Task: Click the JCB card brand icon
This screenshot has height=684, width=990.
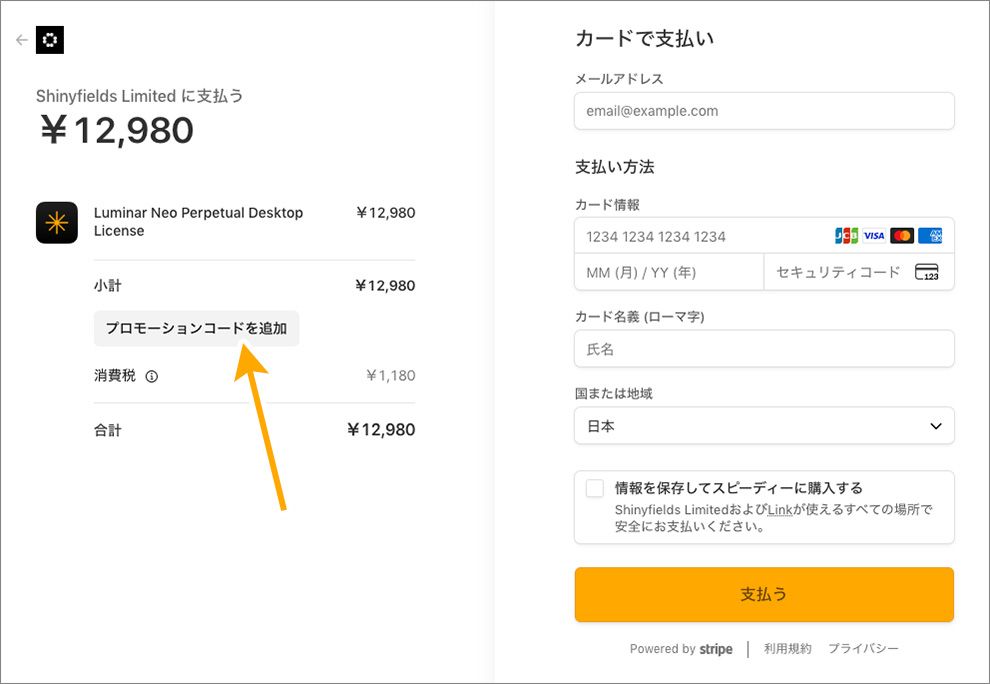Action: [x=846, y=236]
